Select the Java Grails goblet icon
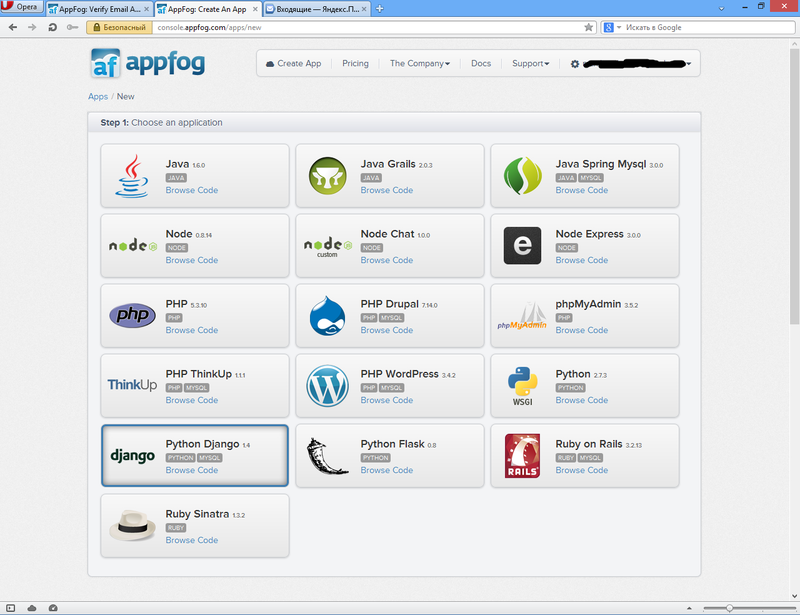The image size is (800, 615). 328,176
